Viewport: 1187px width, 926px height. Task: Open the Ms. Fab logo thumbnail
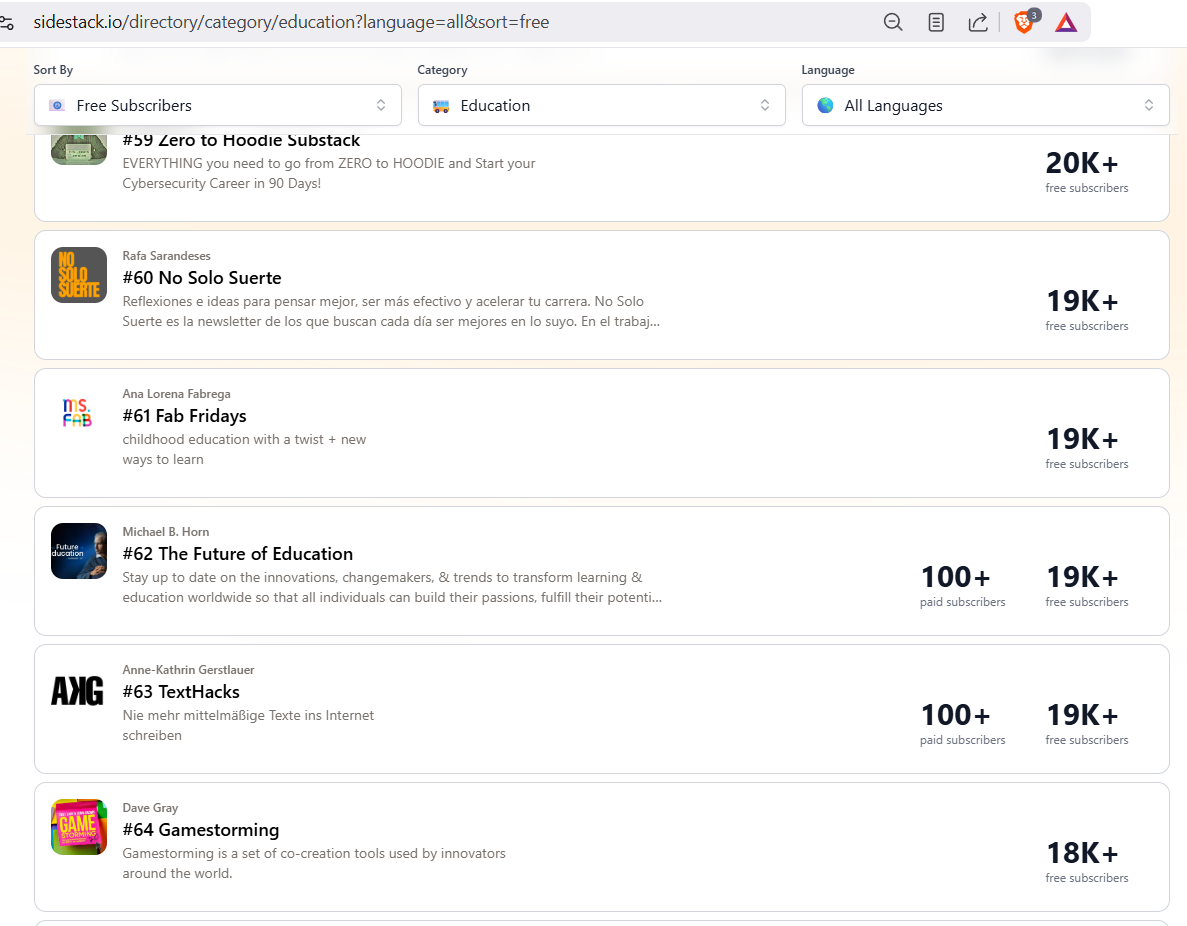pyautogui.click(x=79, y=413)
